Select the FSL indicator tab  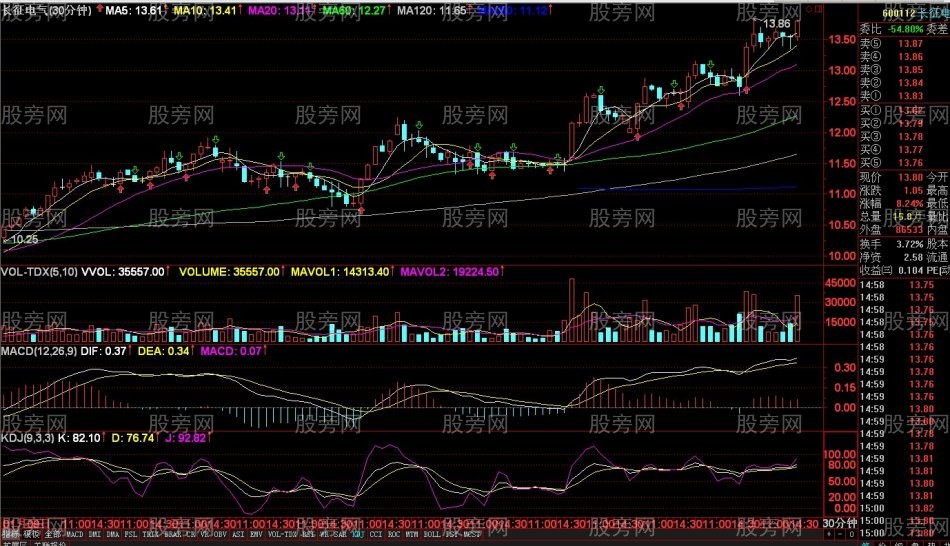pyautogui.click(x=131, y=534)
